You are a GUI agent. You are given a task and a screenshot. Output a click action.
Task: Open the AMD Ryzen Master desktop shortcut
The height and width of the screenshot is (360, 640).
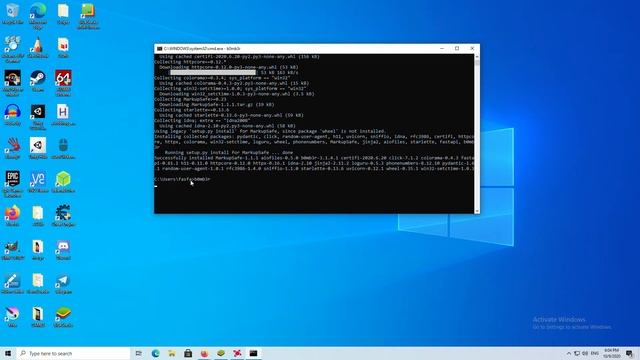pyautogui.click(x=13, y=83)
